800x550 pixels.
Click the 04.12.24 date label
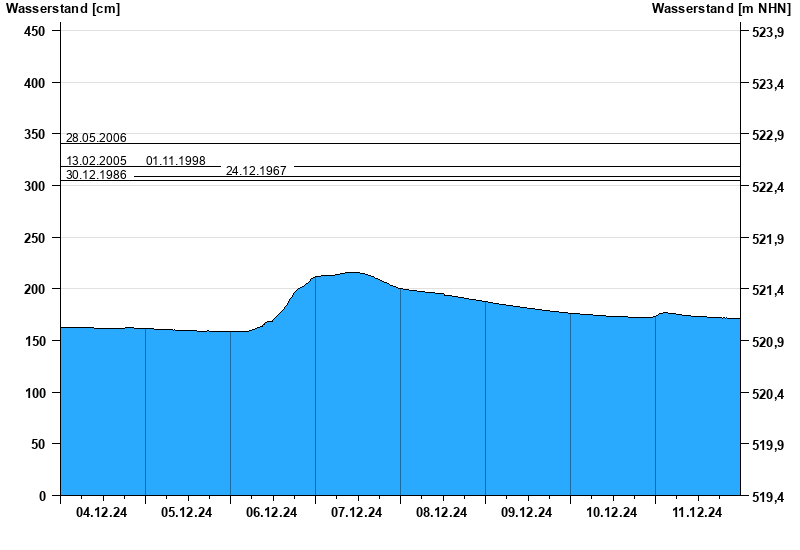(102, 513)
